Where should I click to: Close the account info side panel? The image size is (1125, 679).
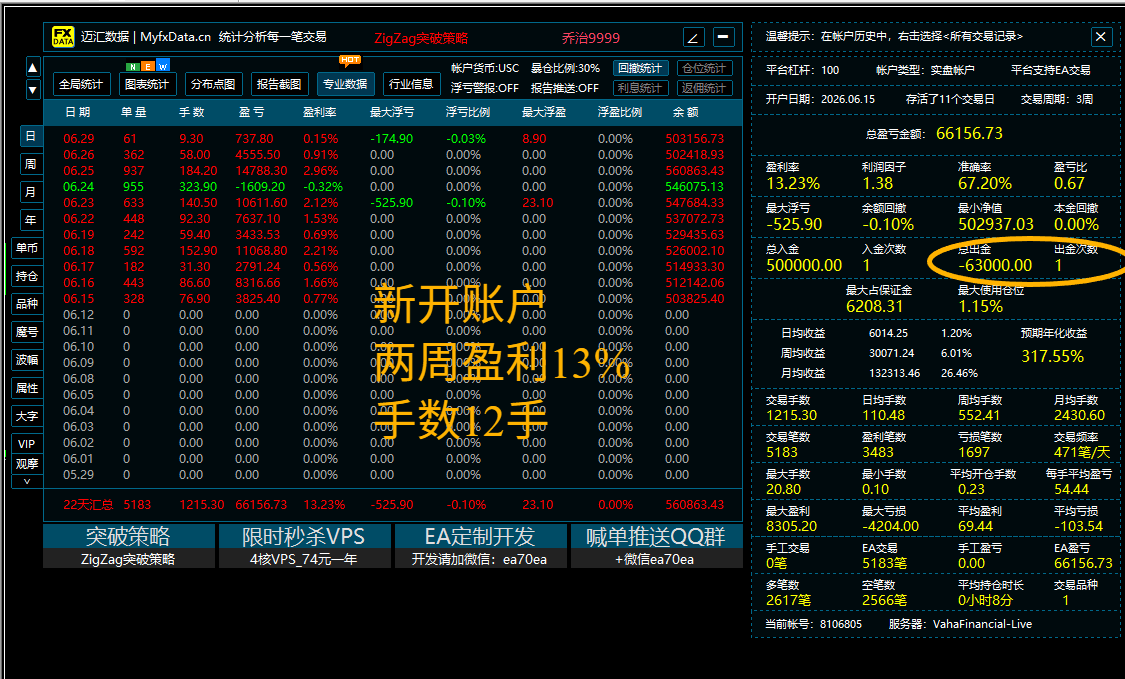[x=1101, y=37]
